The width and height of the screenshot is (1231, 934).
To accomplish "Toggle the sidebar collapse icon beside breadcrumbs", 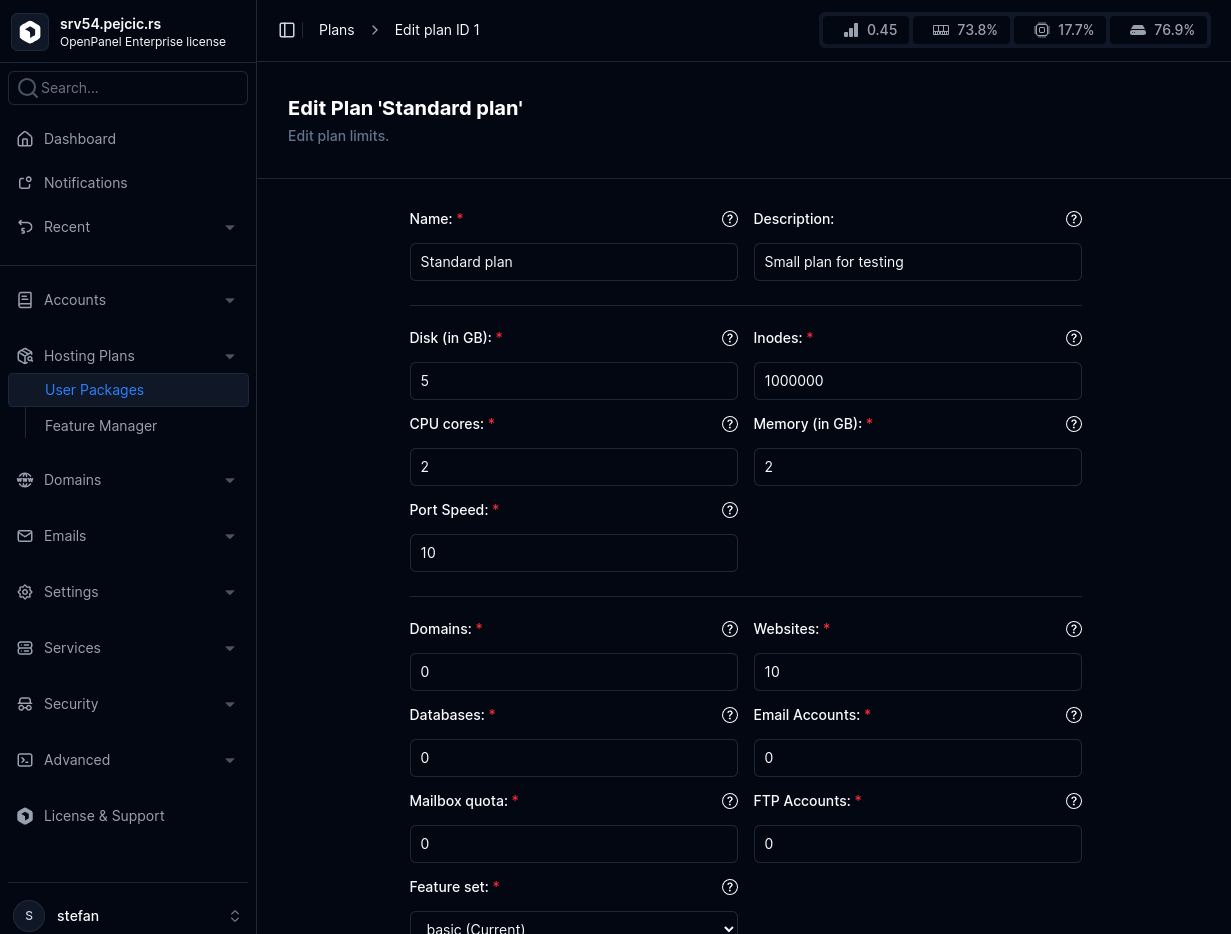I will coord(287,30).
